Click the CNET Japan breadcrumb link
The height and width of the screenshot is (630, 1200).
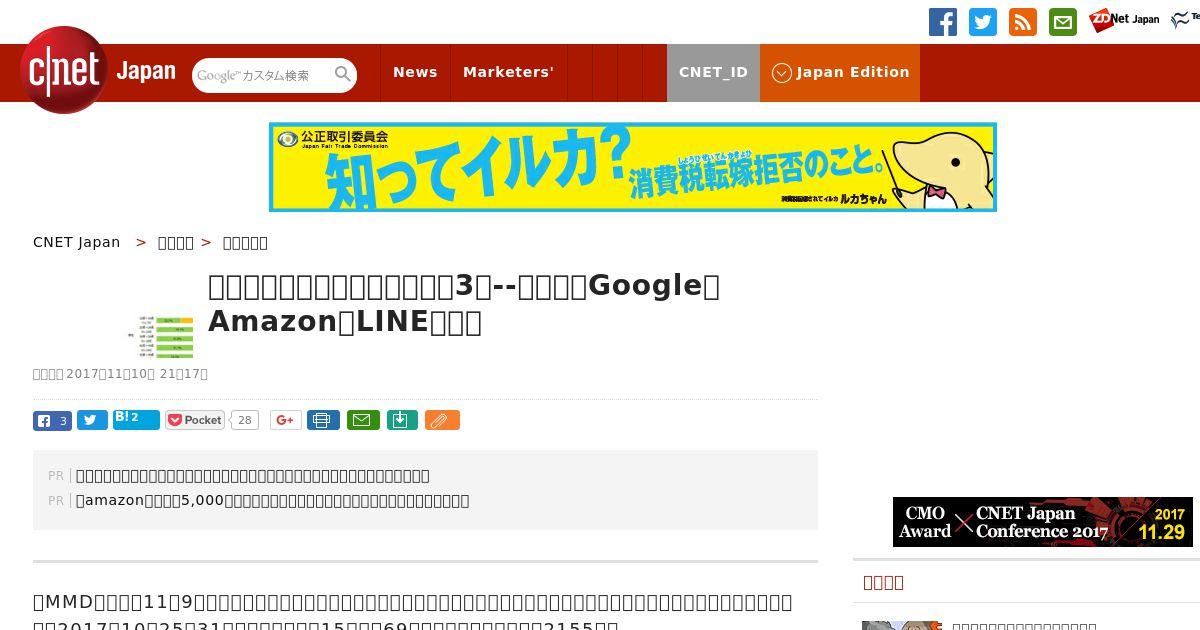[x=77, y=242]
